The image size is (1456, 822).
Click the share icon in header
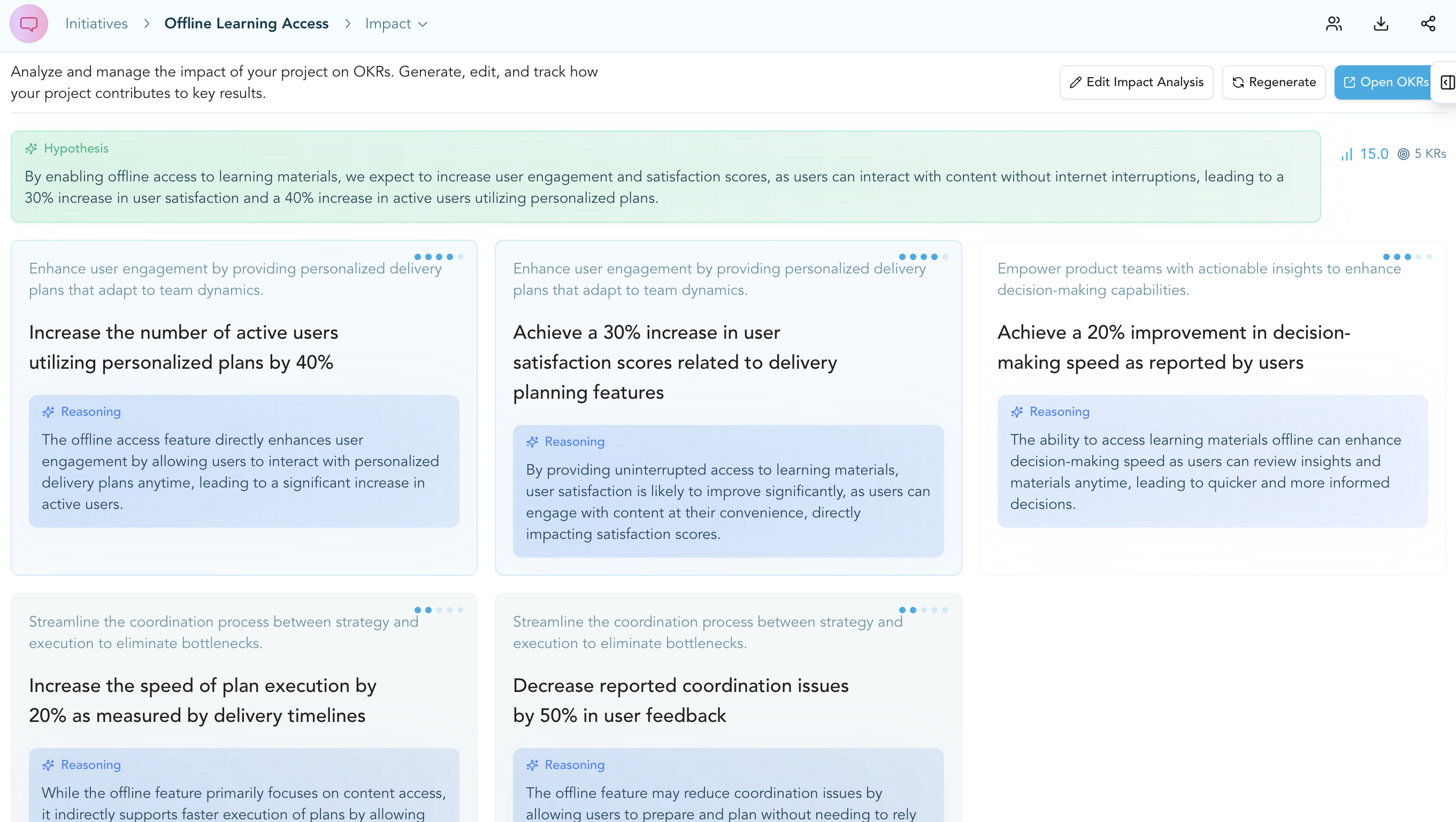(x=1428, y=24)
